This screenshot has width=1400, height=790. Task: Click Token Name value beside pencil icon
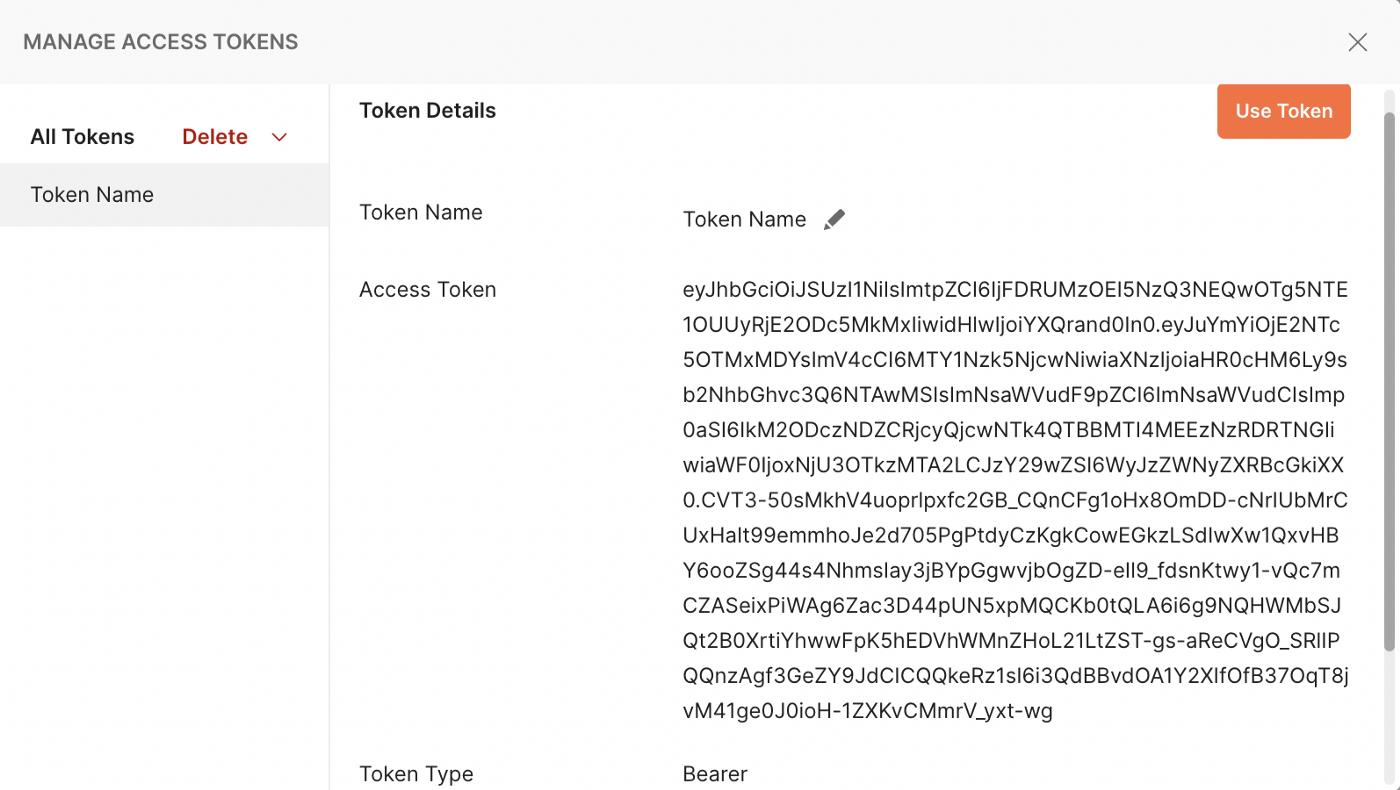coord(744,220)
